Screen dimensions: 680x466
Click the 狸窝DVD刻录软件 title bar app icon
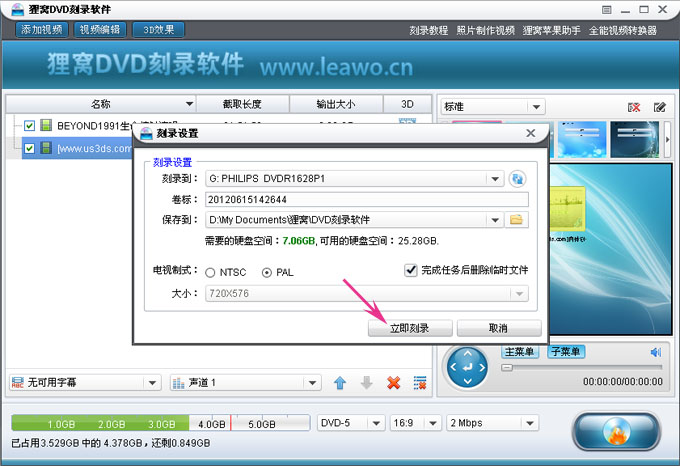click(17, 9)
